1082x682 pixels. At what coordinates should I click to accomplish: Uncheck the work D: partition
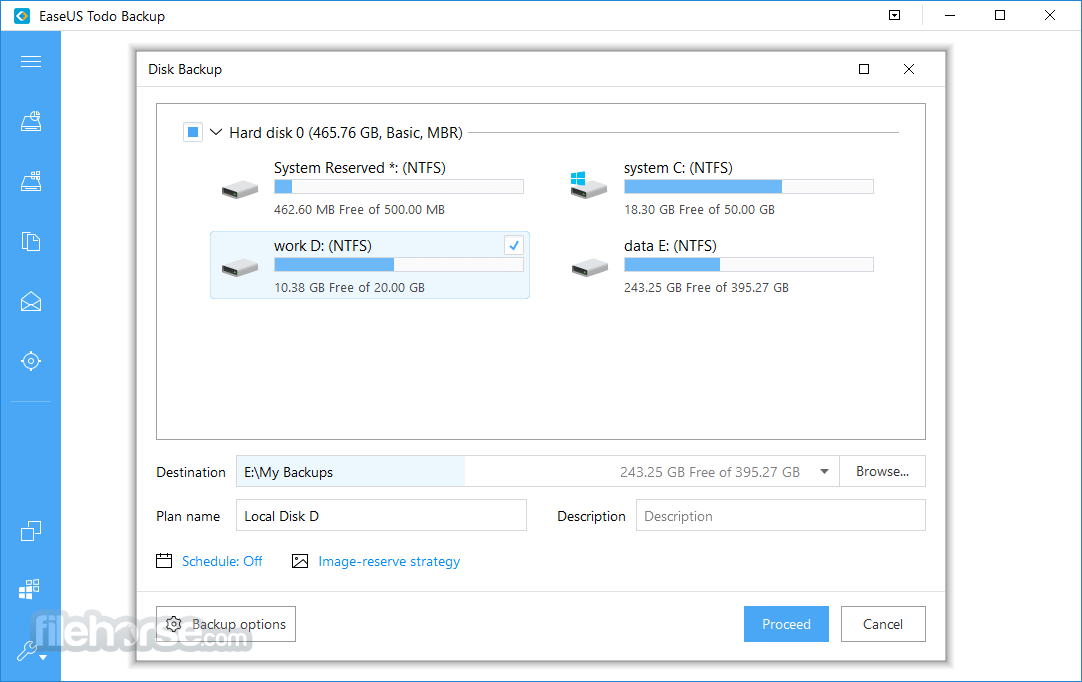tap(513, 245)
